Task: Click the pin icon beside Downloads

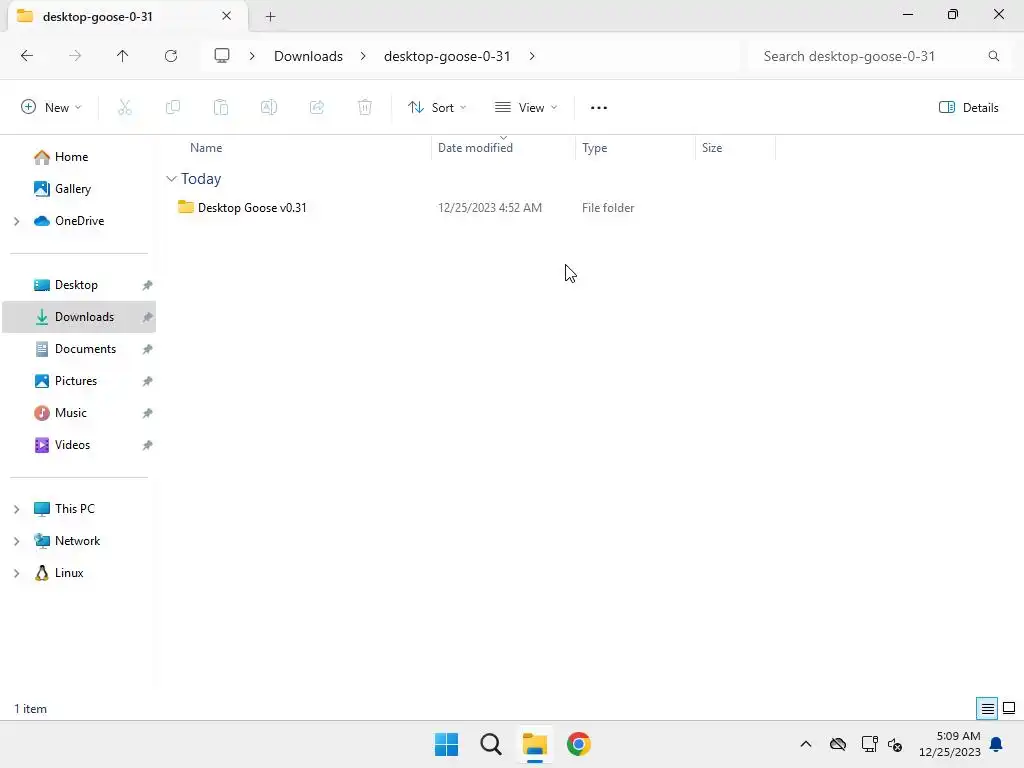Action: coord(148,317)
